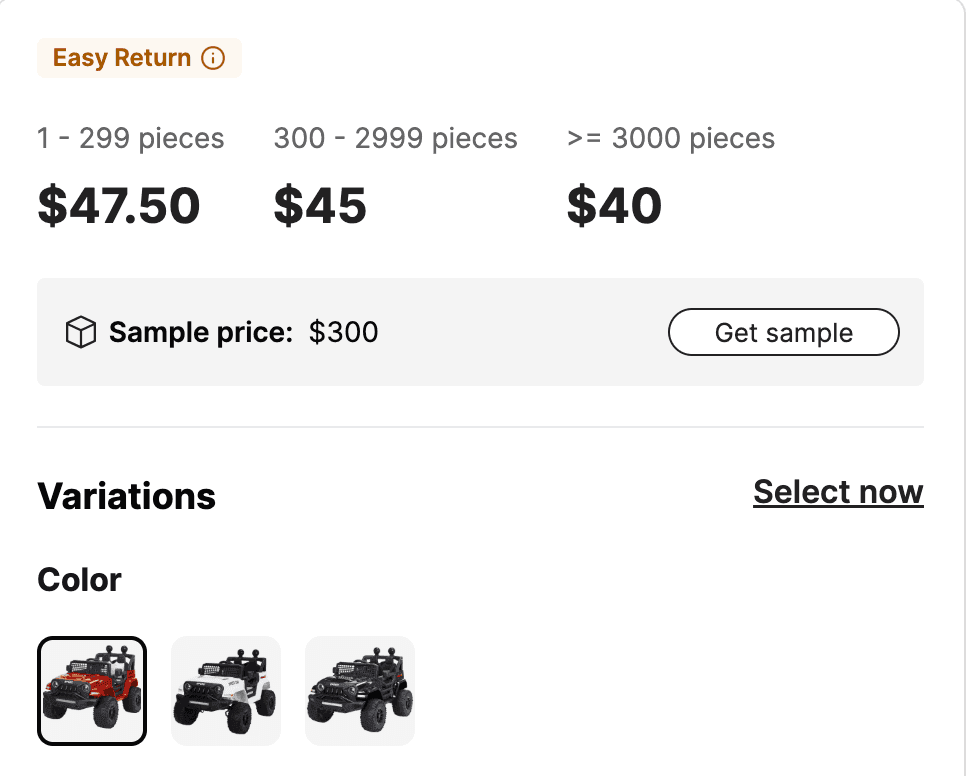Click the $40 wholesale price
The image size is (966, 776).
coord(615,206)
